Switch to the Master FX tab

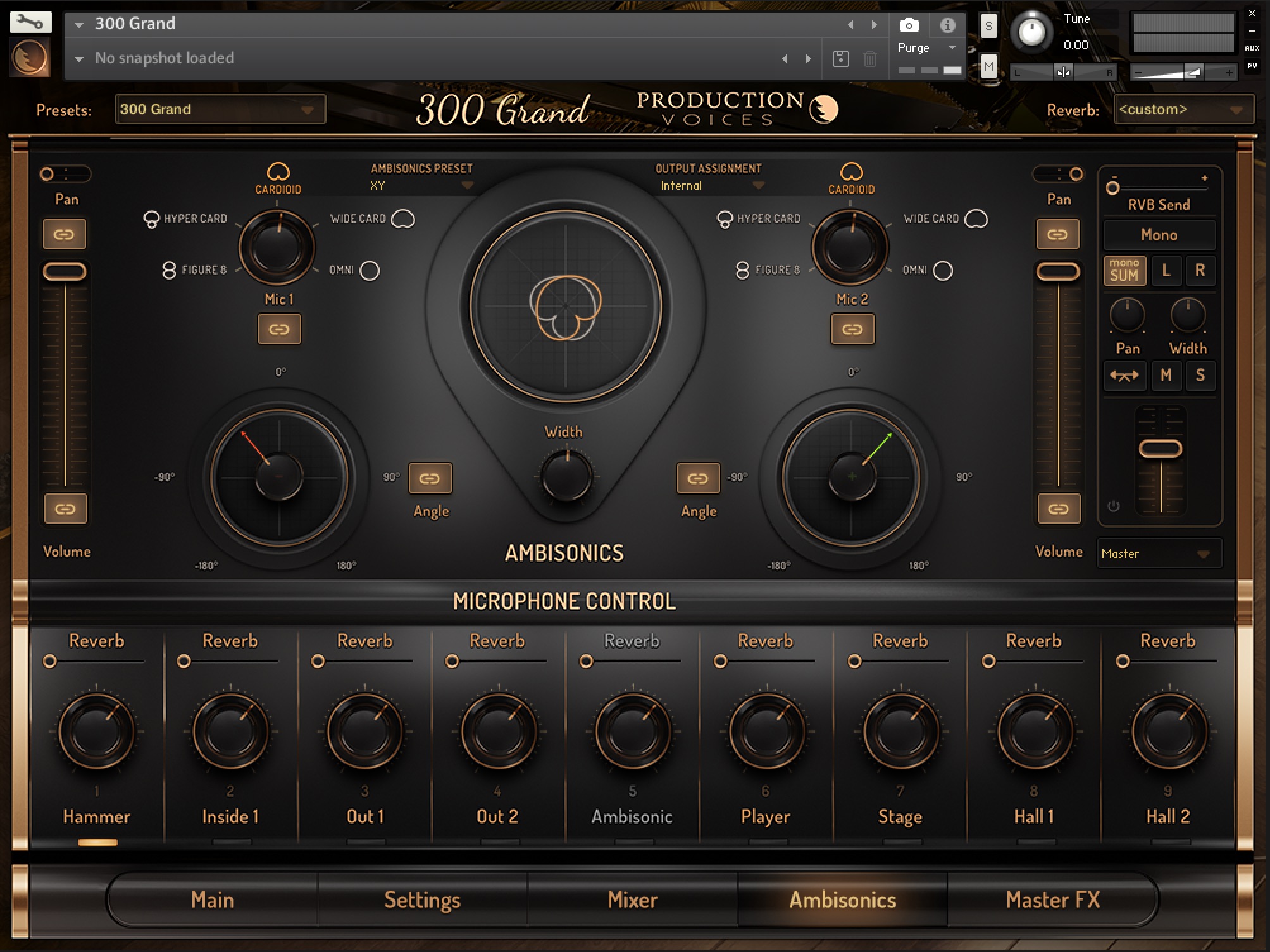point(1052,899)
